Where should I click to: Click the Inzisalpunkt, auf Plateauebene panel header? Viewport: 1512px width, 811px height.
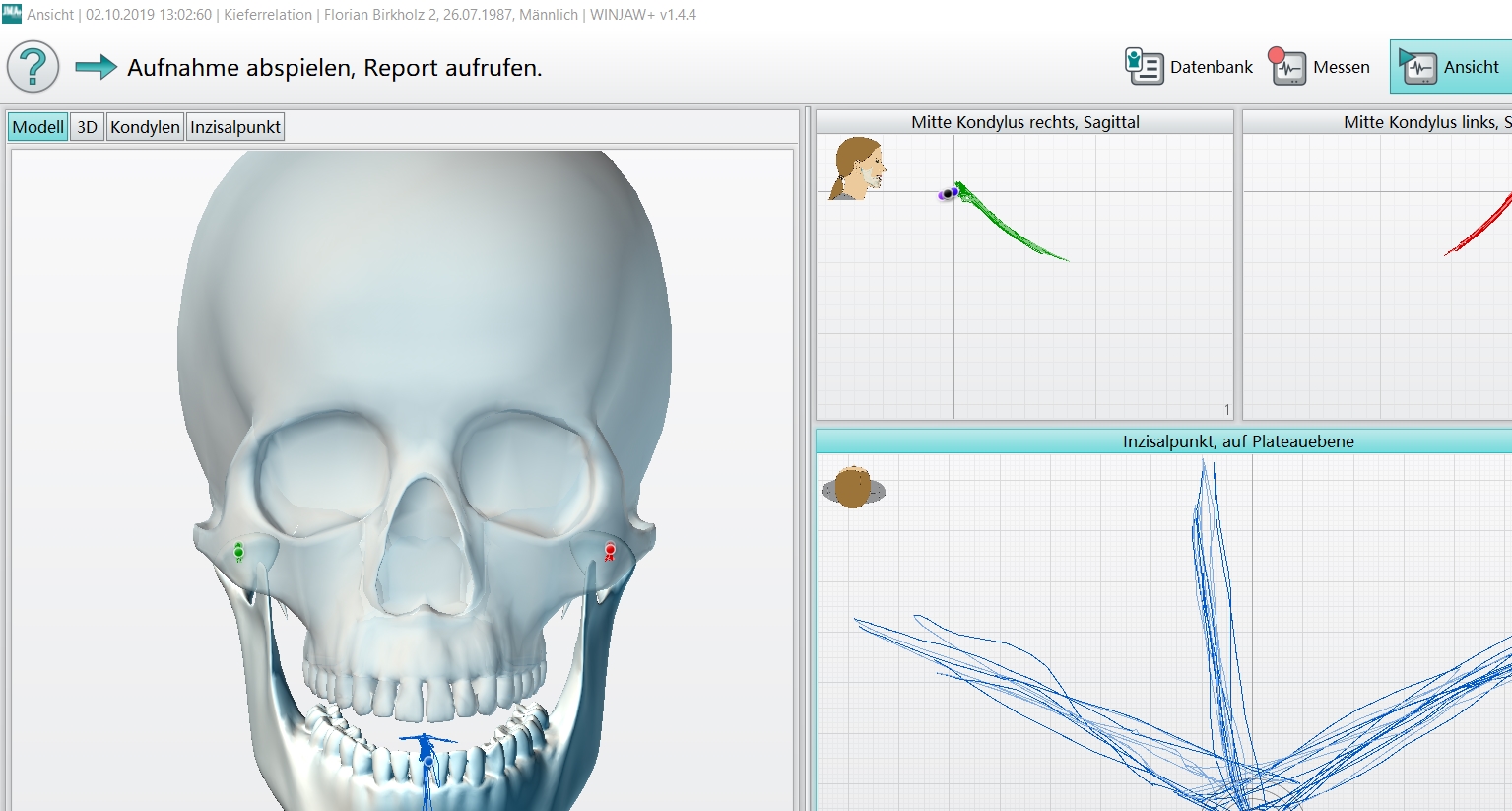pyautogui.click(x=1237, y=441)
